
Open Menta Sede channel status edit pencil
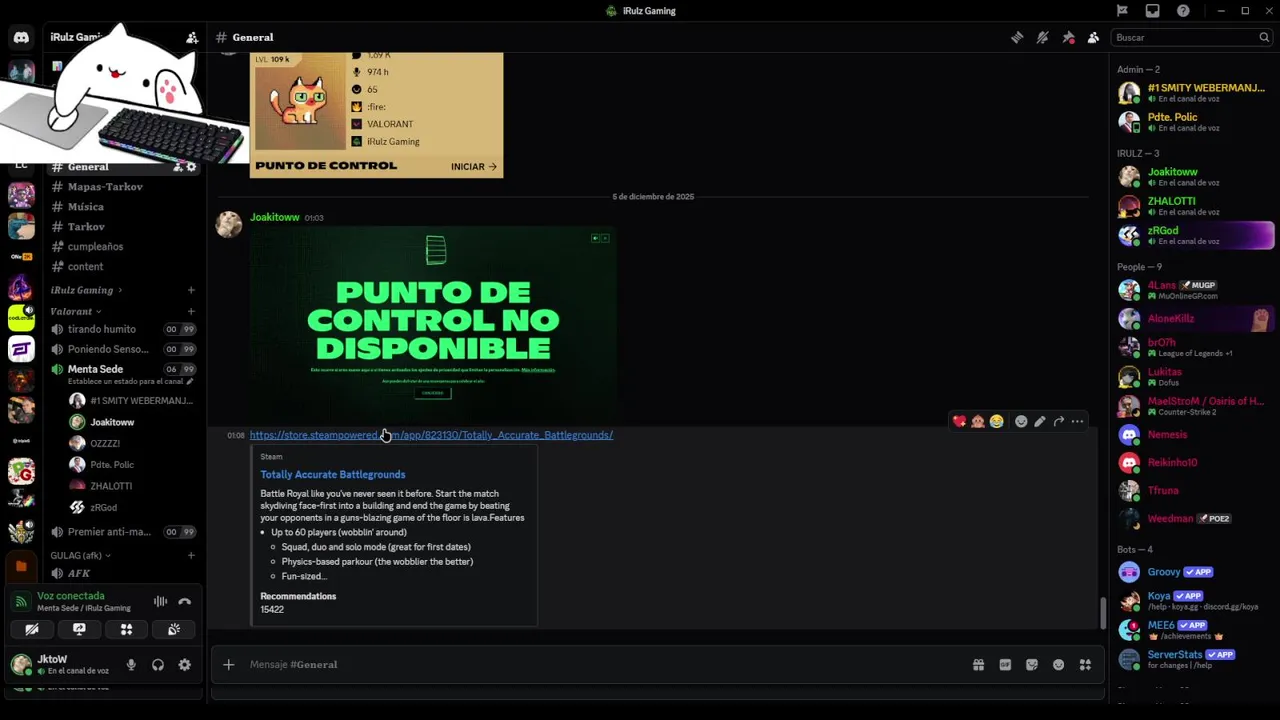click(190, 382)
